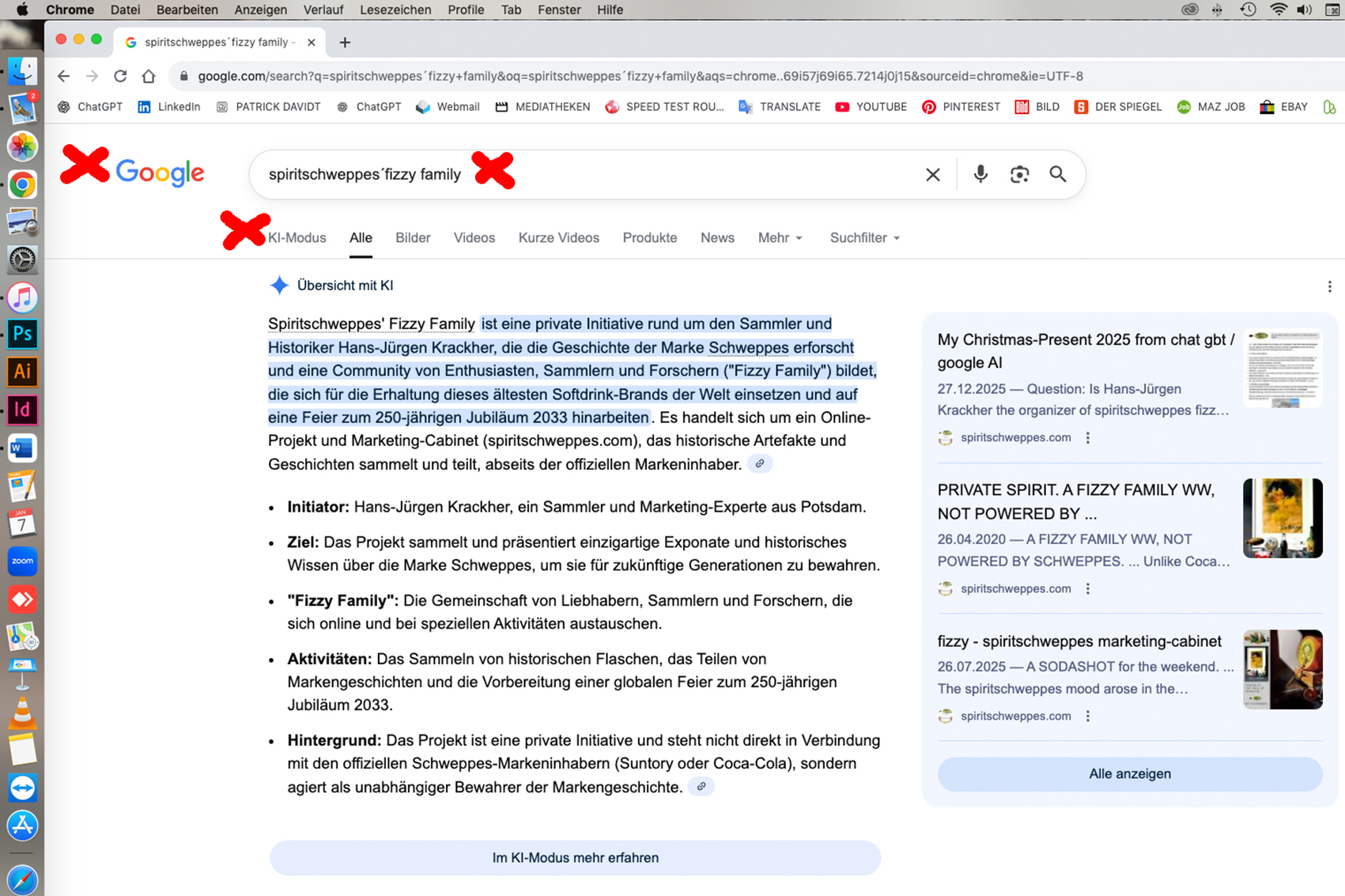Go to the Chrome home page
Screen dimensions: 1345x896
149,76
